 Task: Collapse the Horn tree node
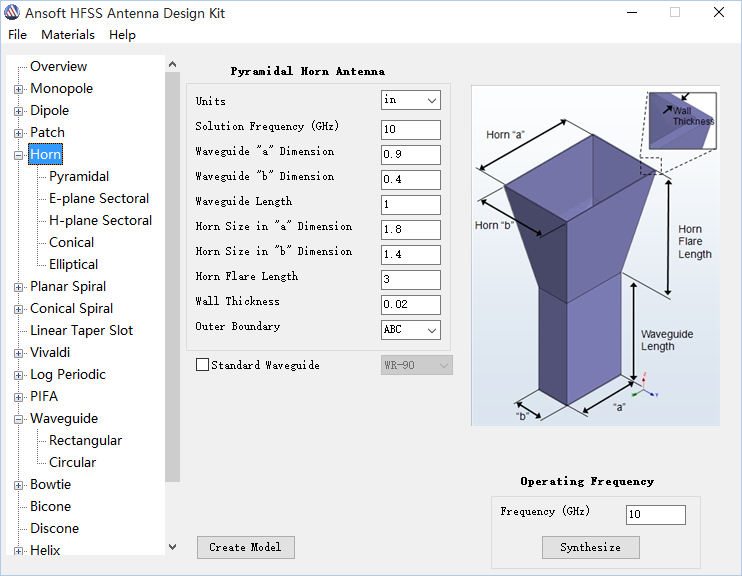pyautogui.click(x=18, y=155)
